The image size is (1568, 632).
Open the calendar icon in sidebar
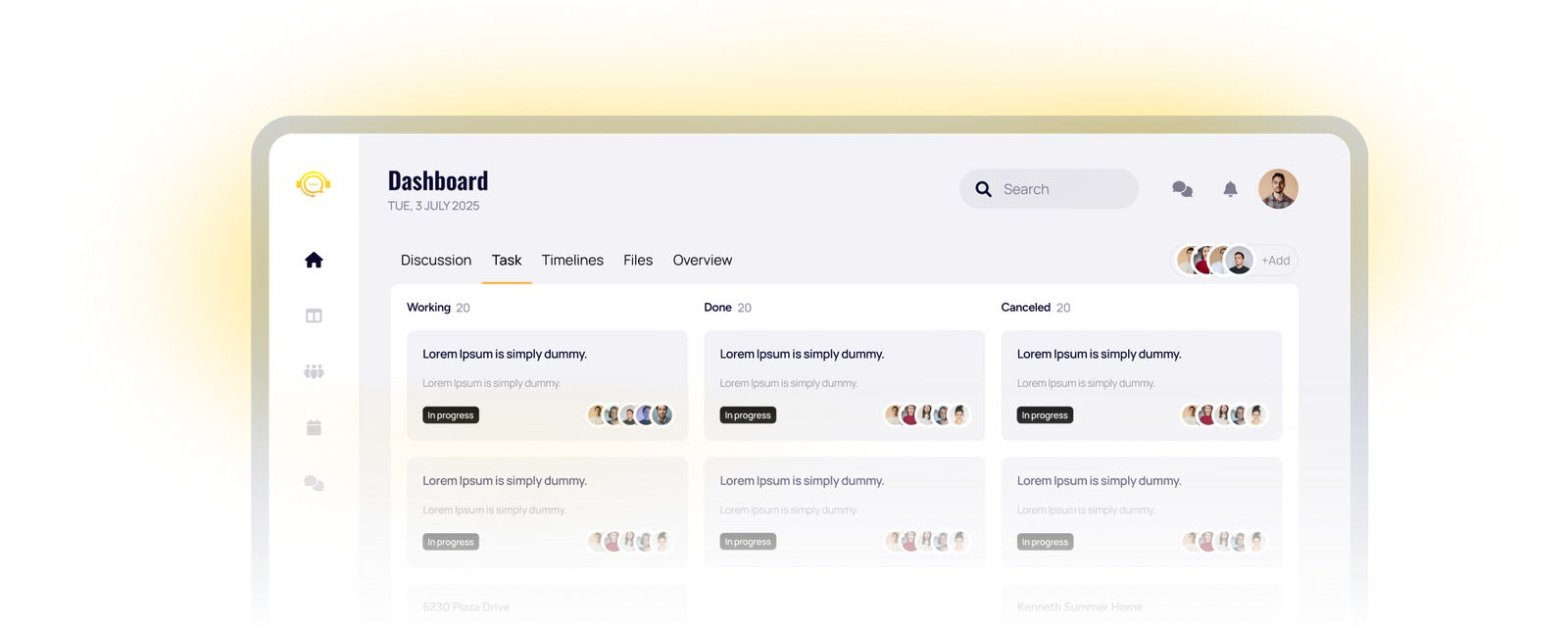click(x=314, y=427)
